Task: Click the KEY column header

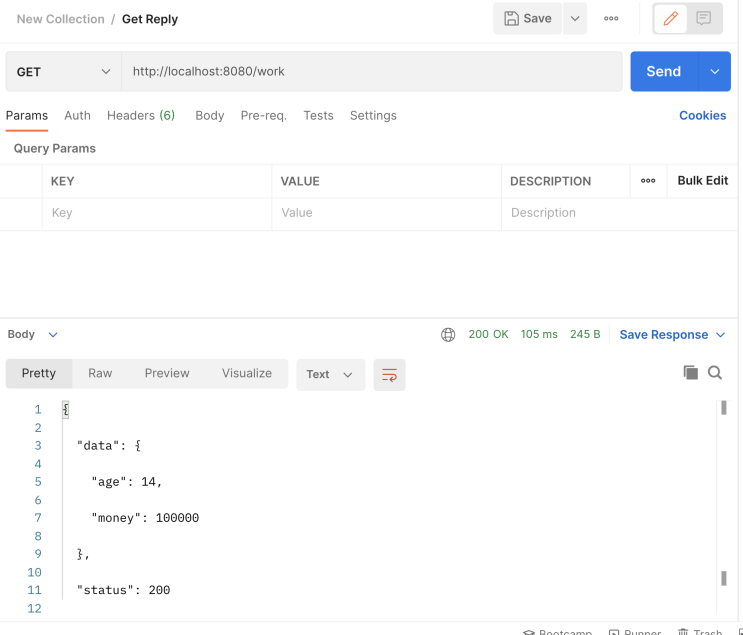Action: 63,181
